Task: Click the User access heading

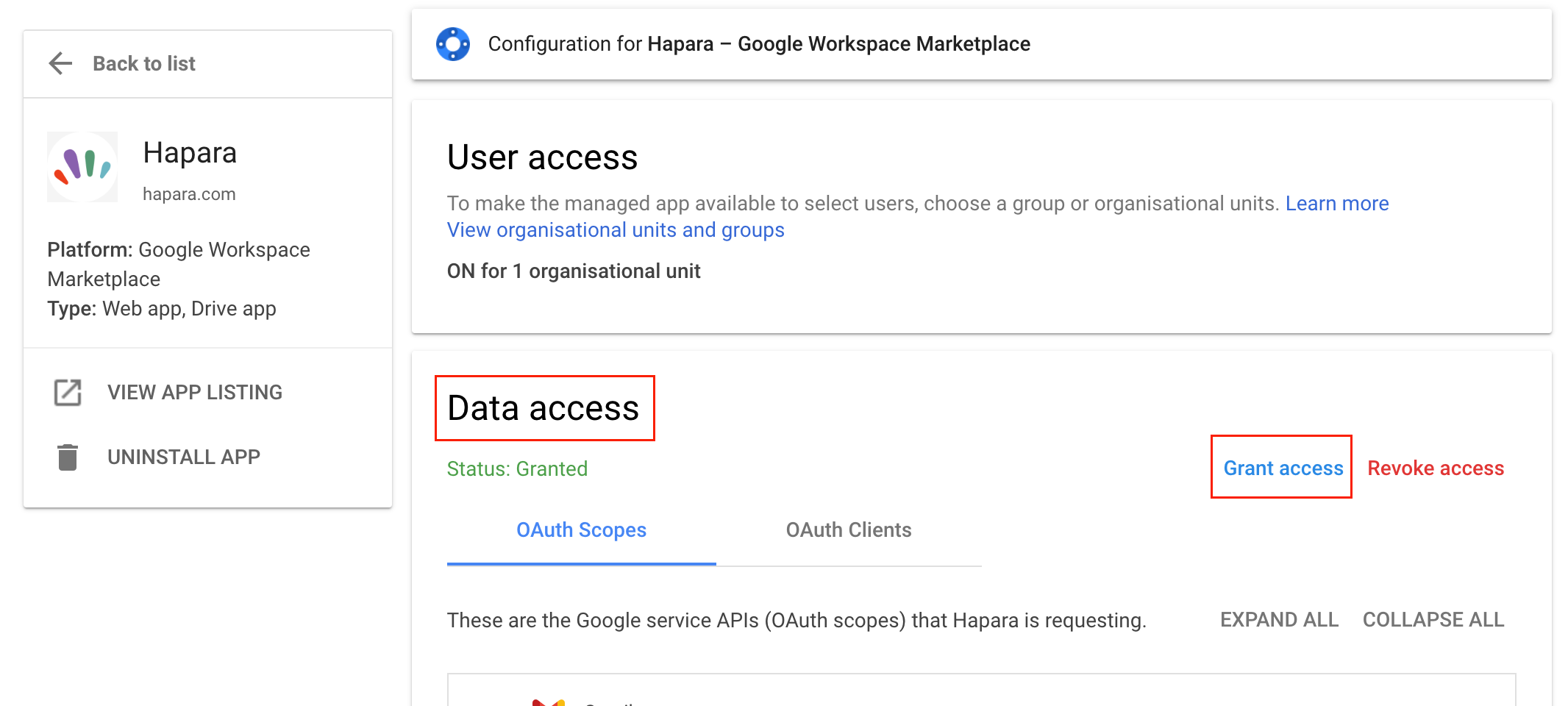Action: (543, 157)
